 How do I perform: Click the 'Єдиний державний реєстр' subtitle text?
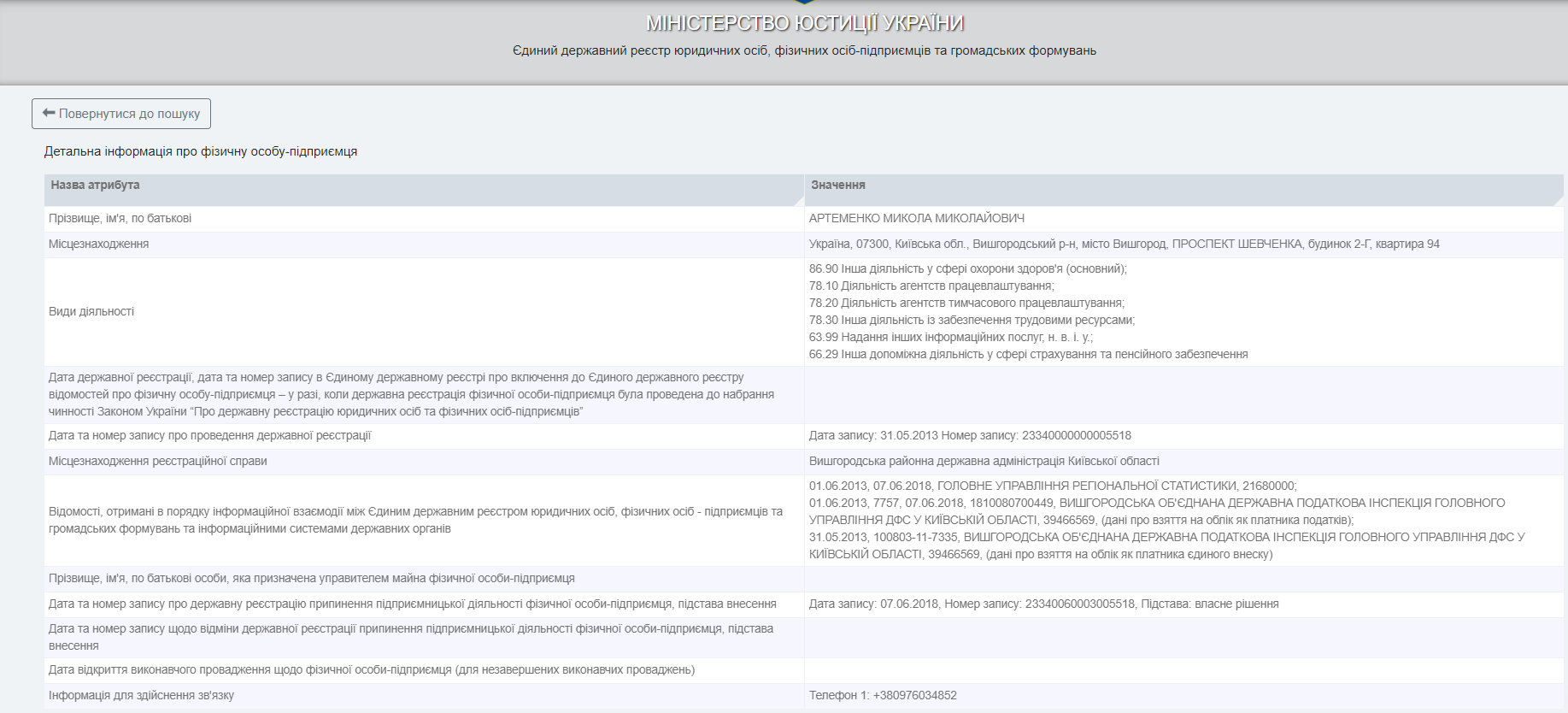click(x=804, y=50)
